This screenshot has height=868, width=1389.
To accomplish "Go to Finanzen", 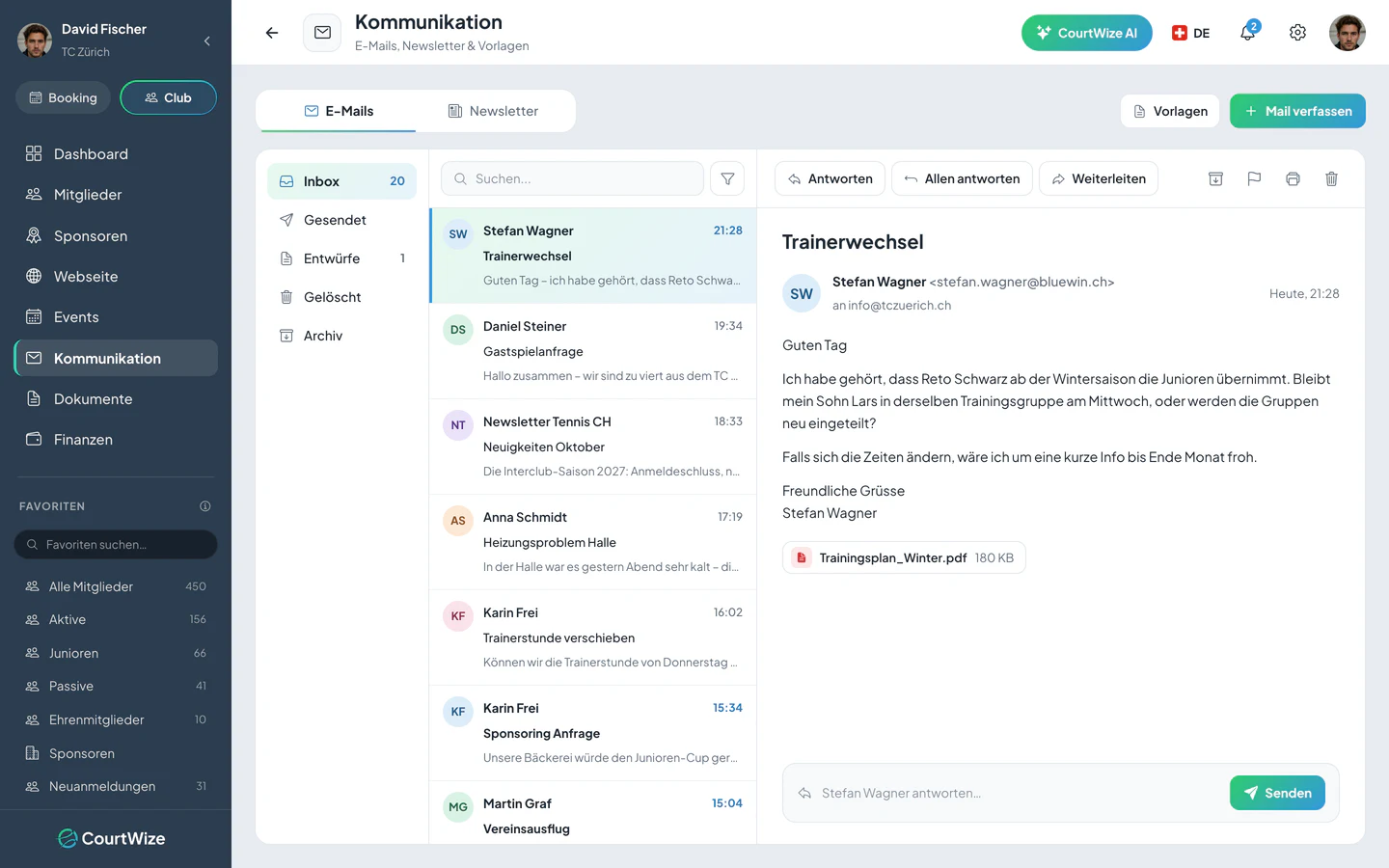I will (x=116, y=440).
